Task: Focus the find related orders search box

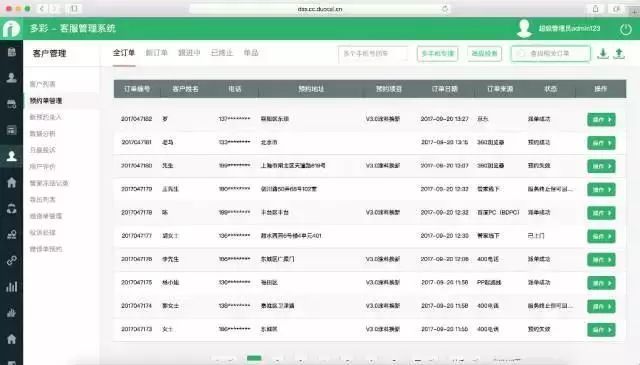Action: [551, 53]
